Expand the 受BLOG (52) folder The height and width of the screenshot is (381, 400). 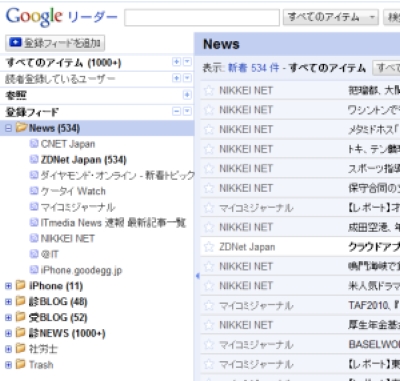pyautogui.click(x=9, y=318)
